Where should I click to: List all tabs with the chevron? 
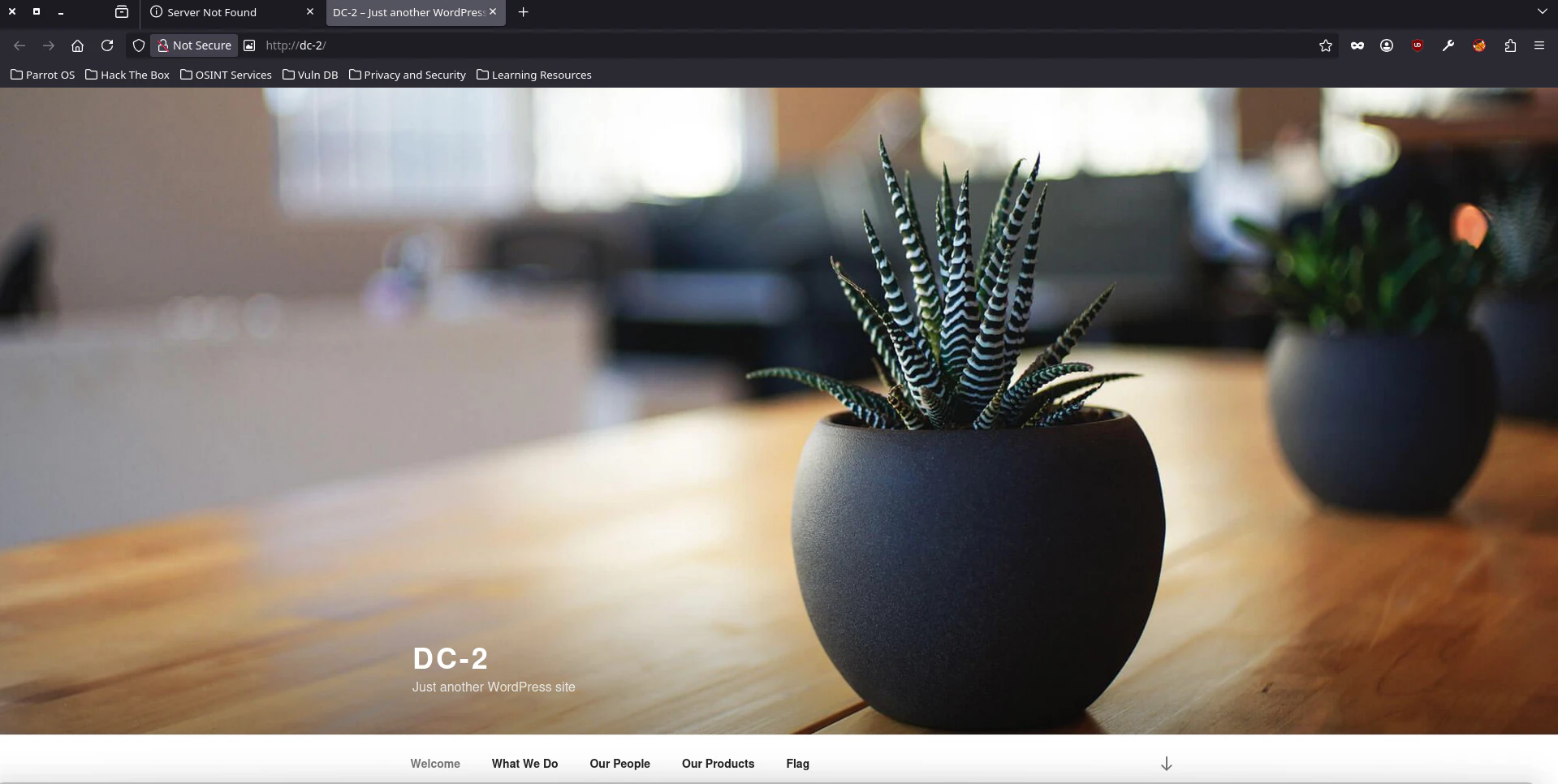(1542, 12)
